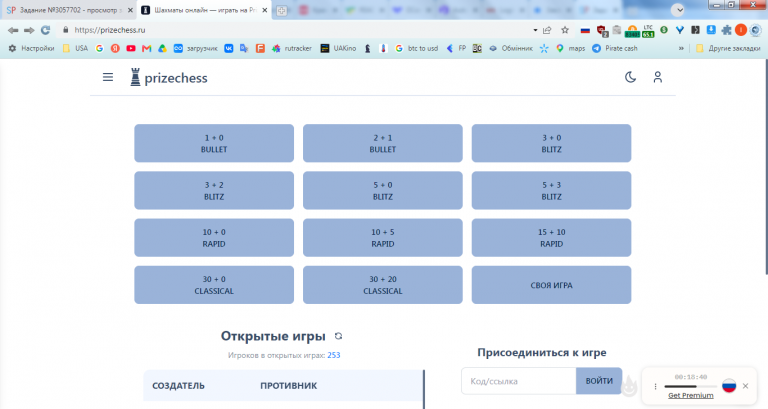Click the ВОЙТИ join button
Image resolution: width=768 pixels, height=409 pixels.
599,381
